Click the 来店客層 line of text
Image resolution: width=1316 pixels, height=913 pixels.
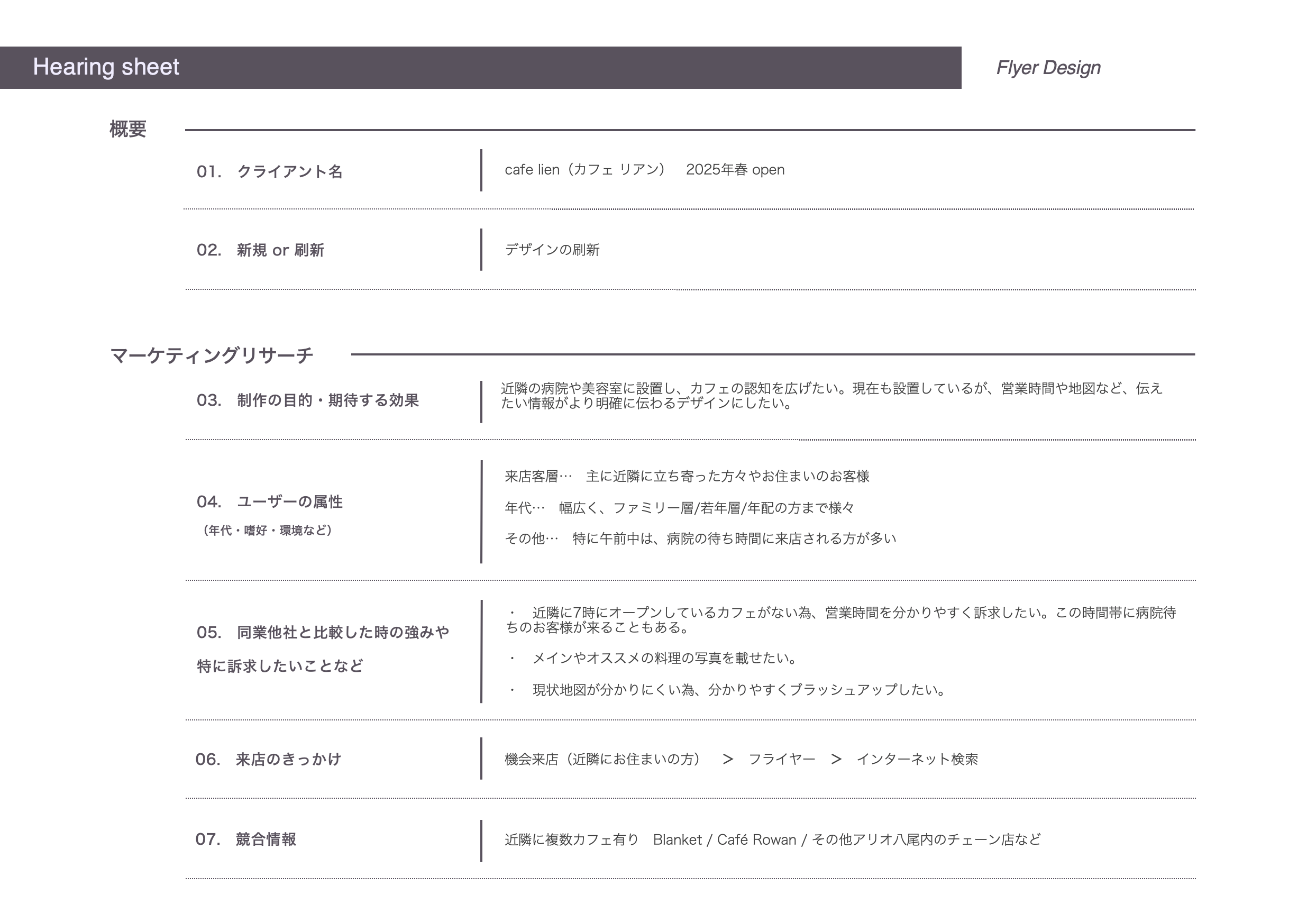(x=687, y=476)
